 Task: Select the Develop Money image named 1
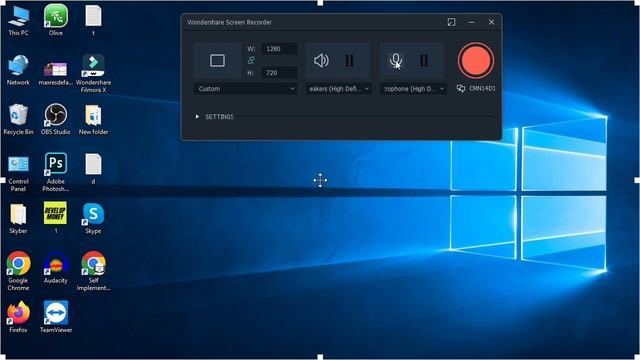tap(56, 218)
